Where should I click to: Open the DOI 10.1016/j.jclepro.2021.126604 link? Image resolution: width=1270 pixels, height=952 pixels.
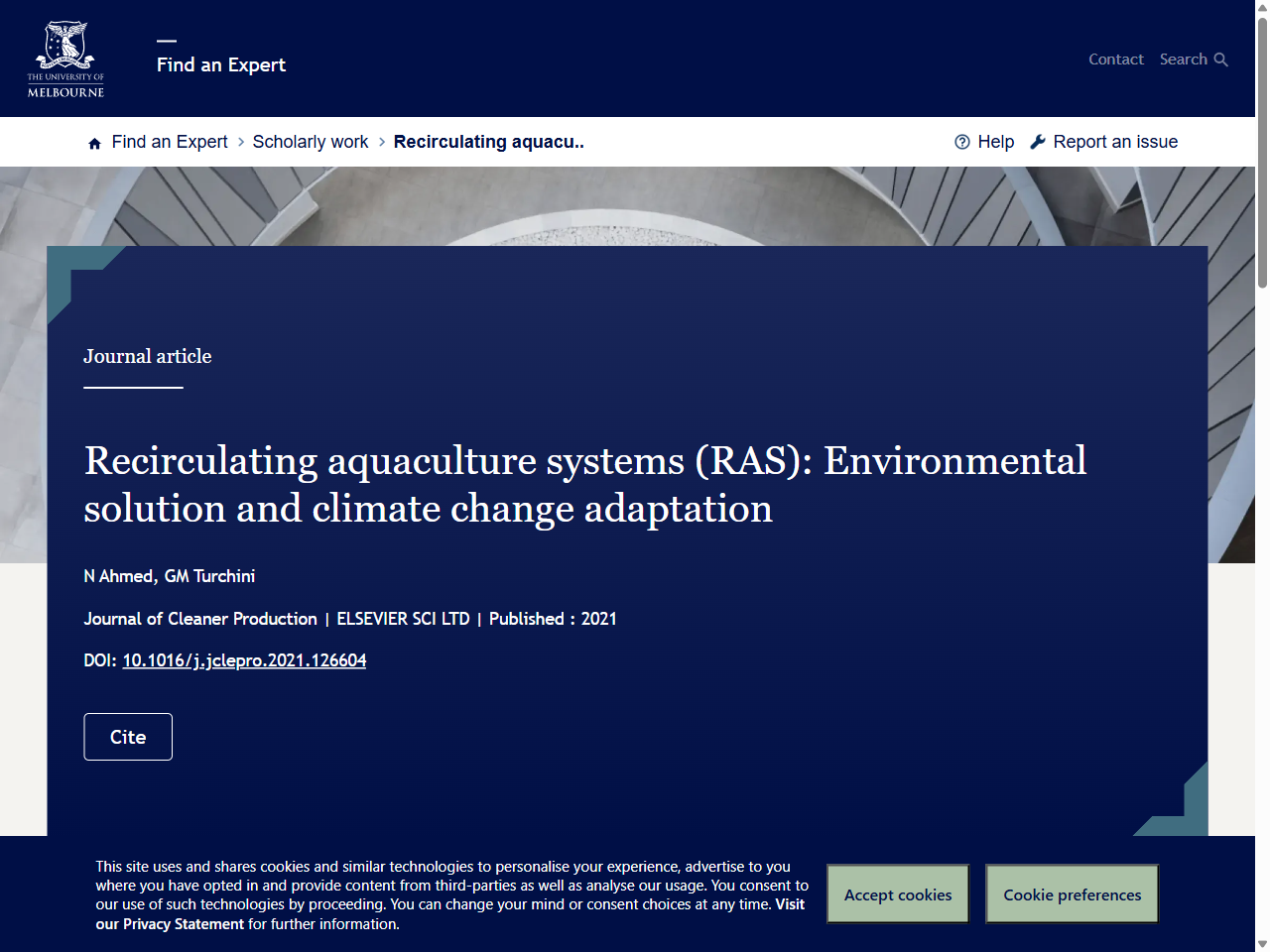(244, 660)
